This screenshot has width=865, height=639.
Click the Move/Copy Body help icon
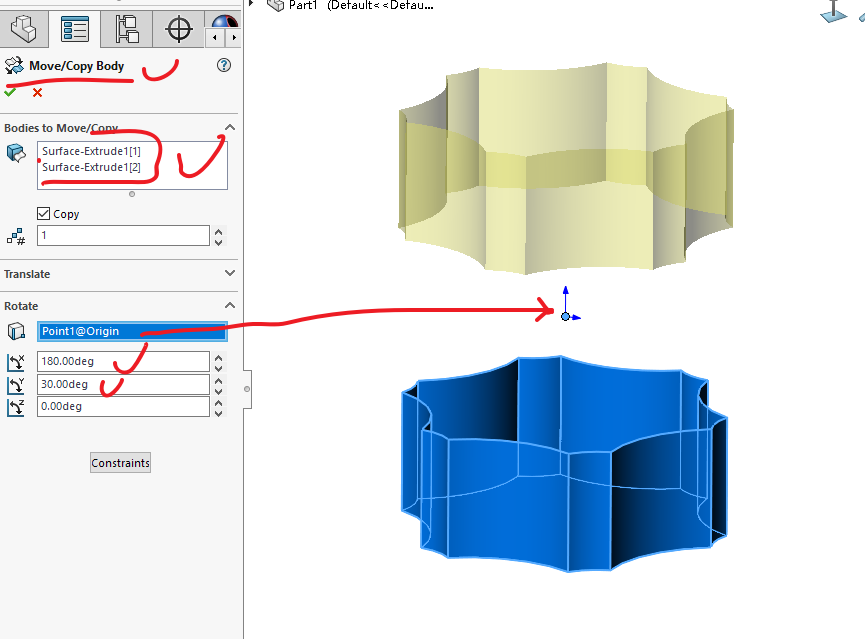(223, 65)
